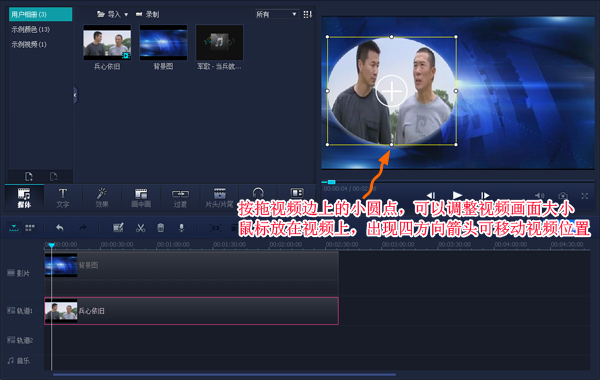Viewport: 600px width, 380px height.
Task: Click the bottom-right corner resize handle
Action: (x=456, y=145)
